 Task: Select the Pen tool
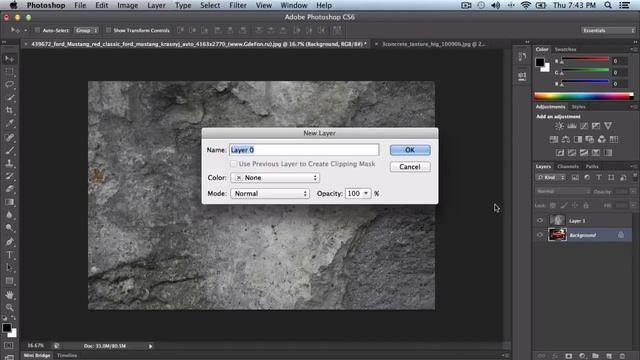coord(9,242)
